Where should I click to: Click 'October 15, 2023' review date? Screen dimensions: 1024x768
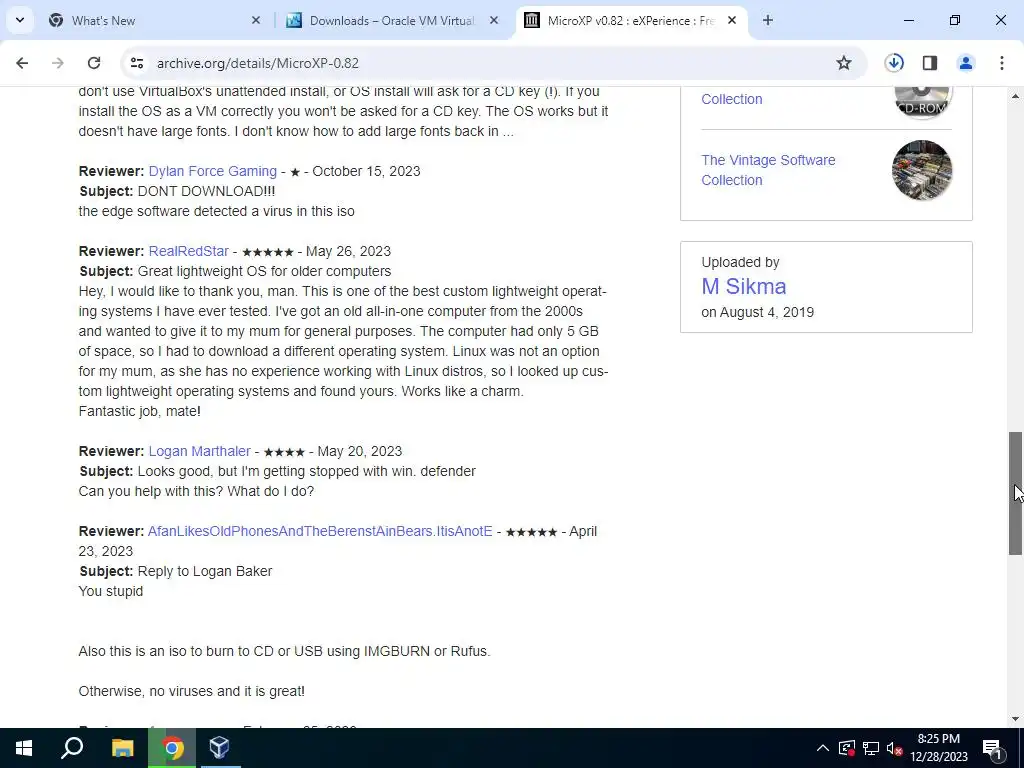coord(366,171)
